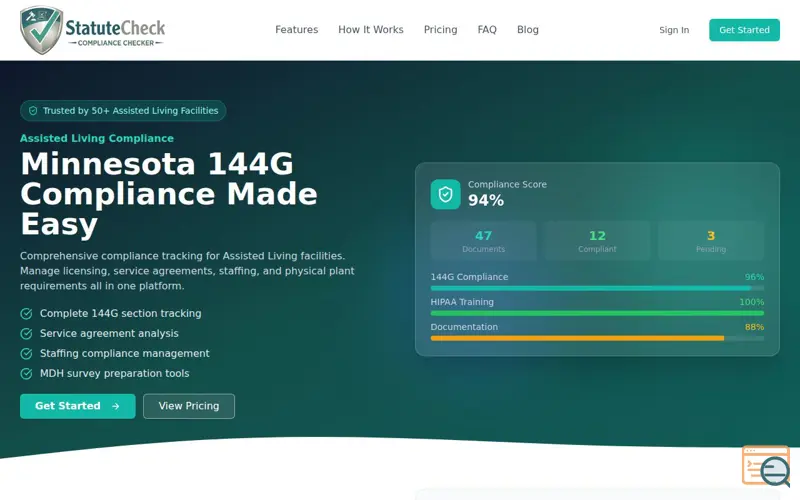Click the floating page inspector icon
This screenshot has width=800, height=500.
point(766,466)
